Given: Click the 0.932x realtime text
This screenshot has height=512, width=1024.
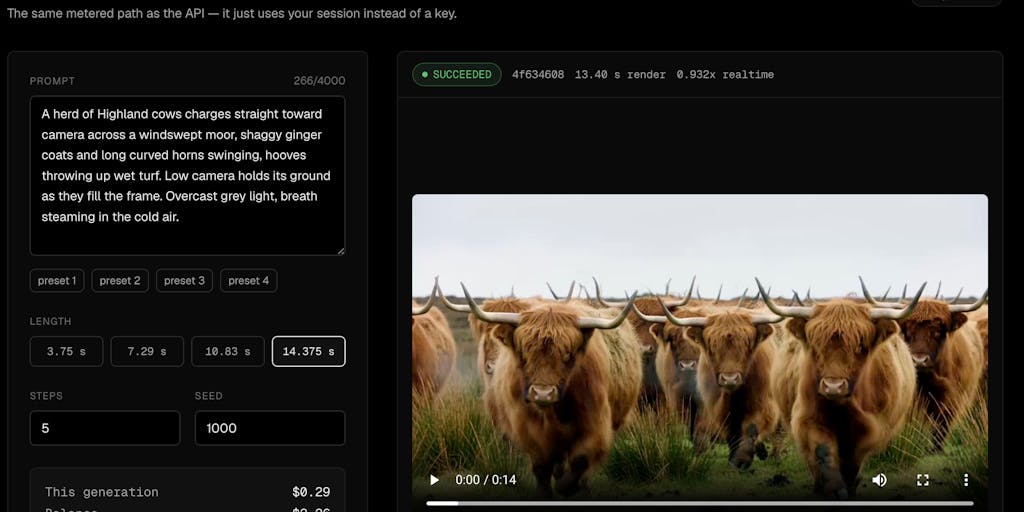Looking at the screenshot, I should [725, 74].
